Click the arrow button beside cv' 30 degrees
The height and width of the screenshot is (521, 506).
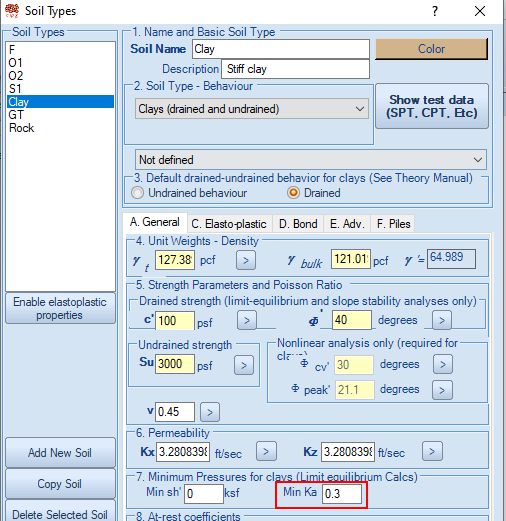[443, 364]
